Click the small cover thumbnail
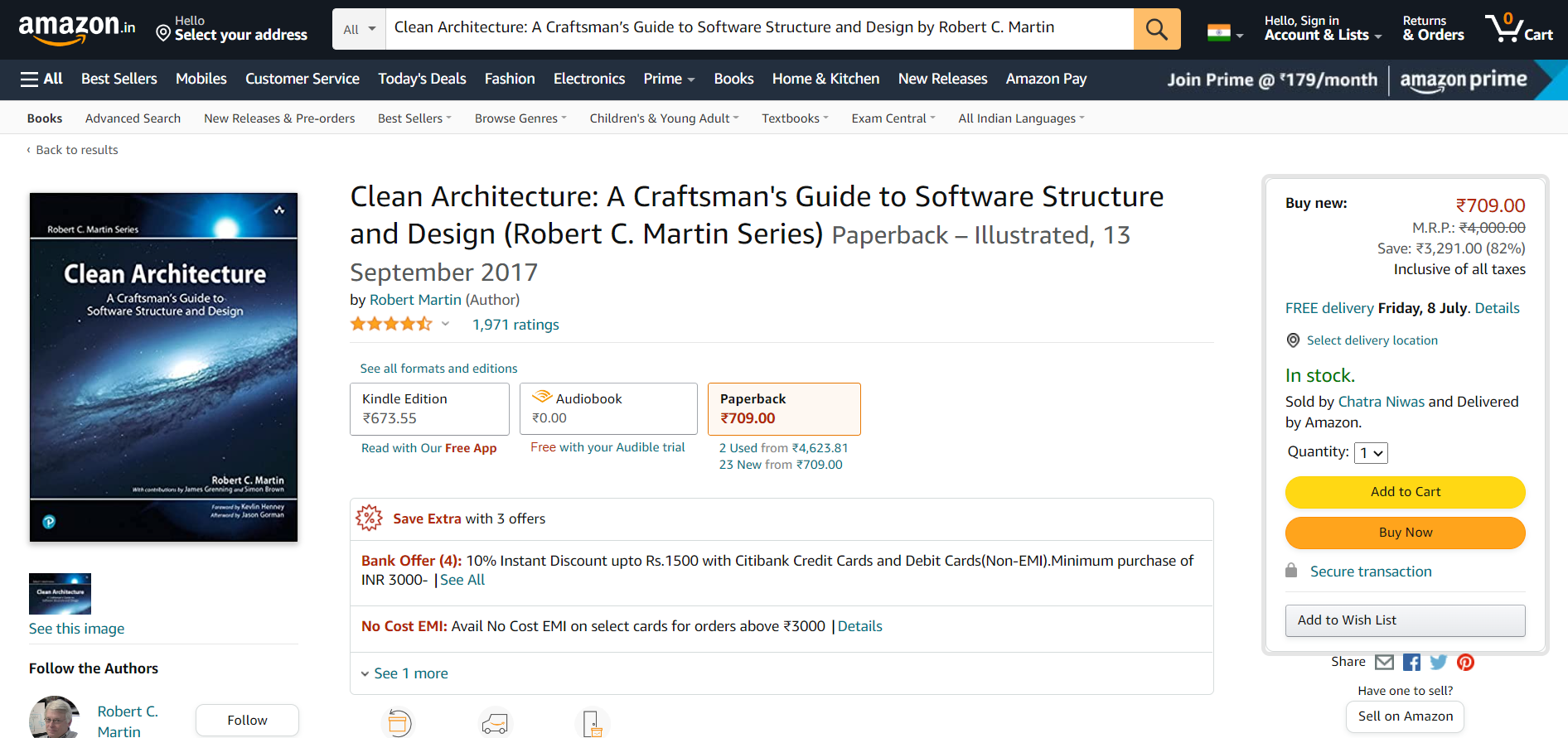Screen dimensions: 1568x738 (60, 594)
